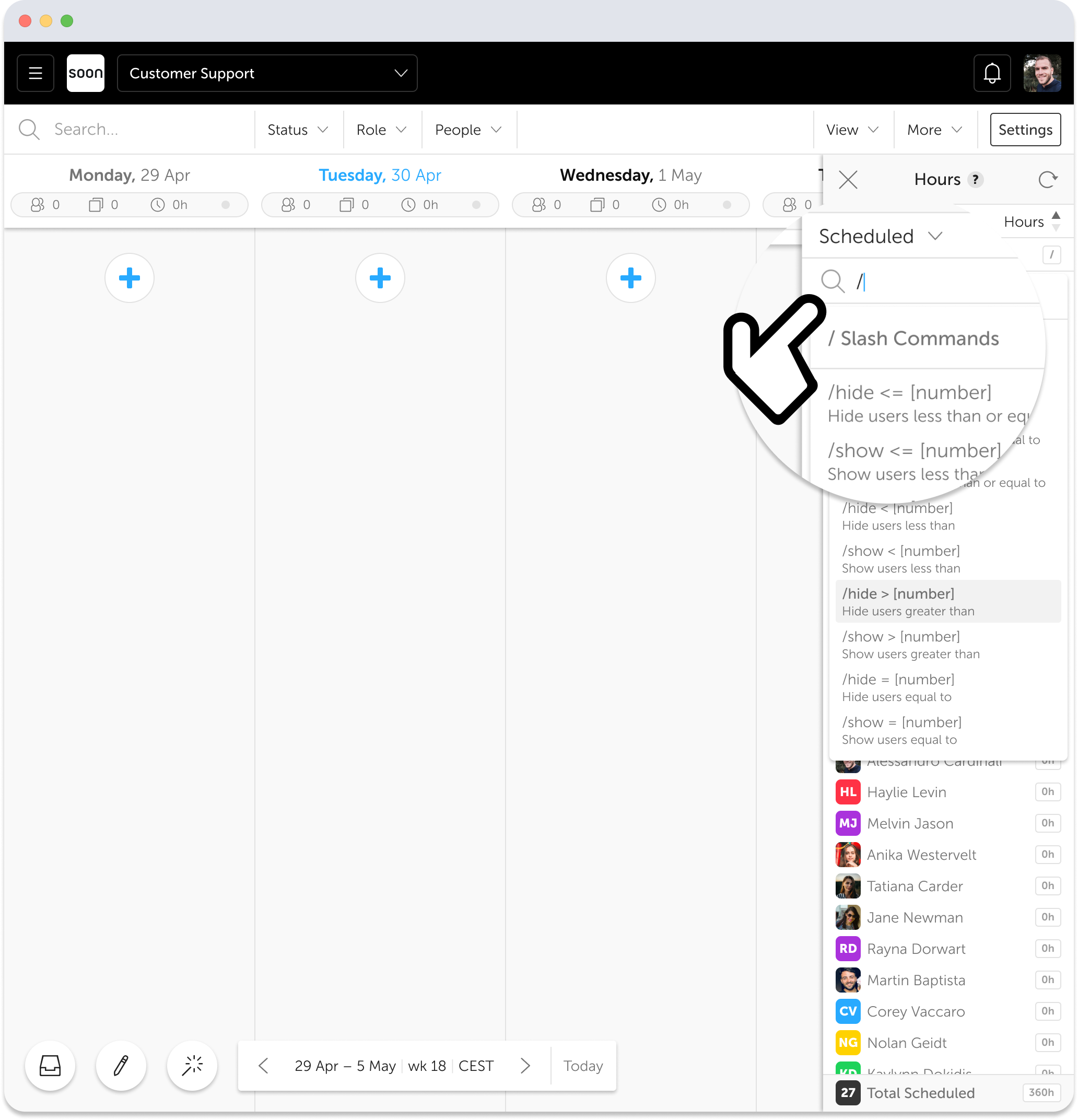Open Hours help question mark
Screen dimensions: 1078x1120
(x=976, y=179)
